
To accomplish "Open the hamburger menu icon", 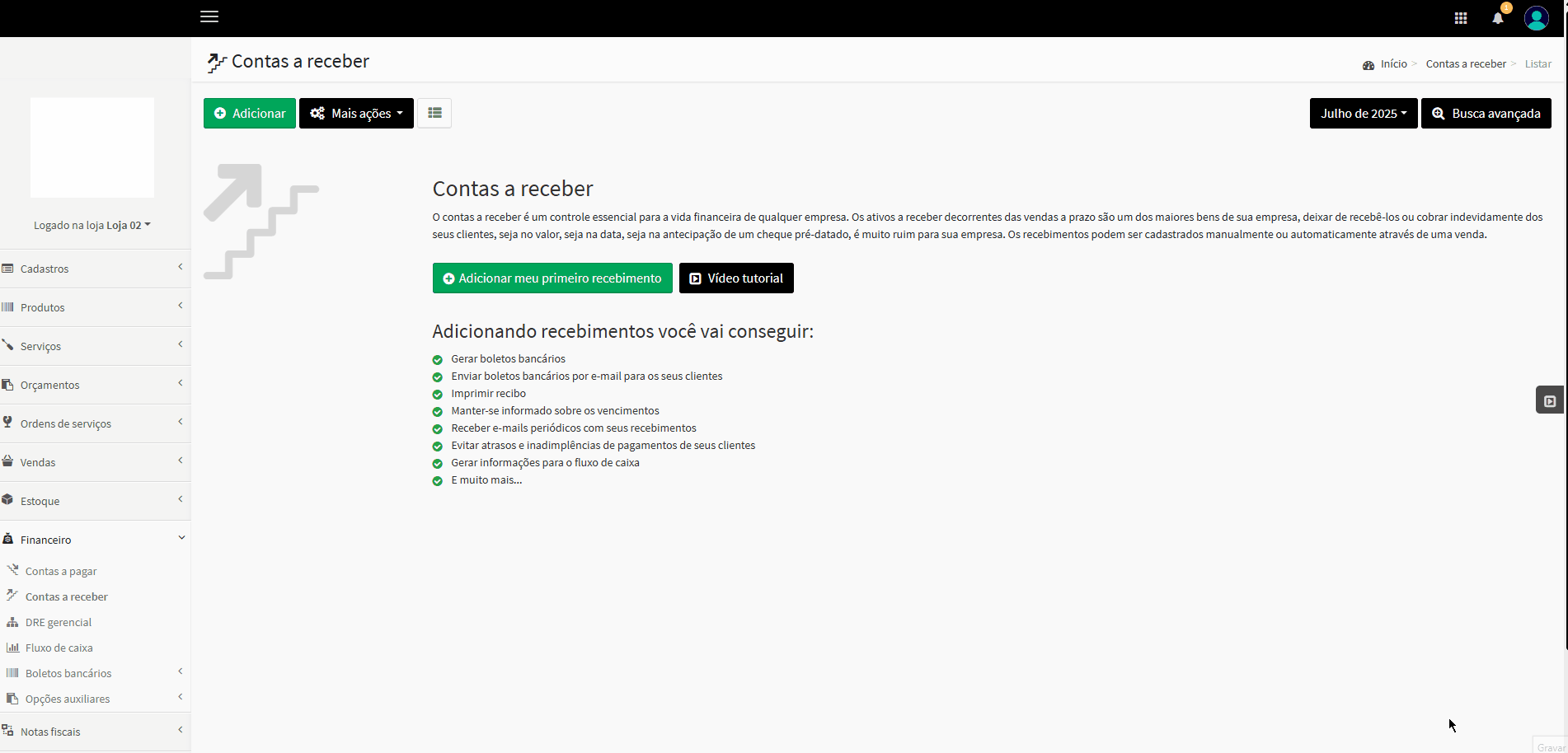I will pos(209,16).
